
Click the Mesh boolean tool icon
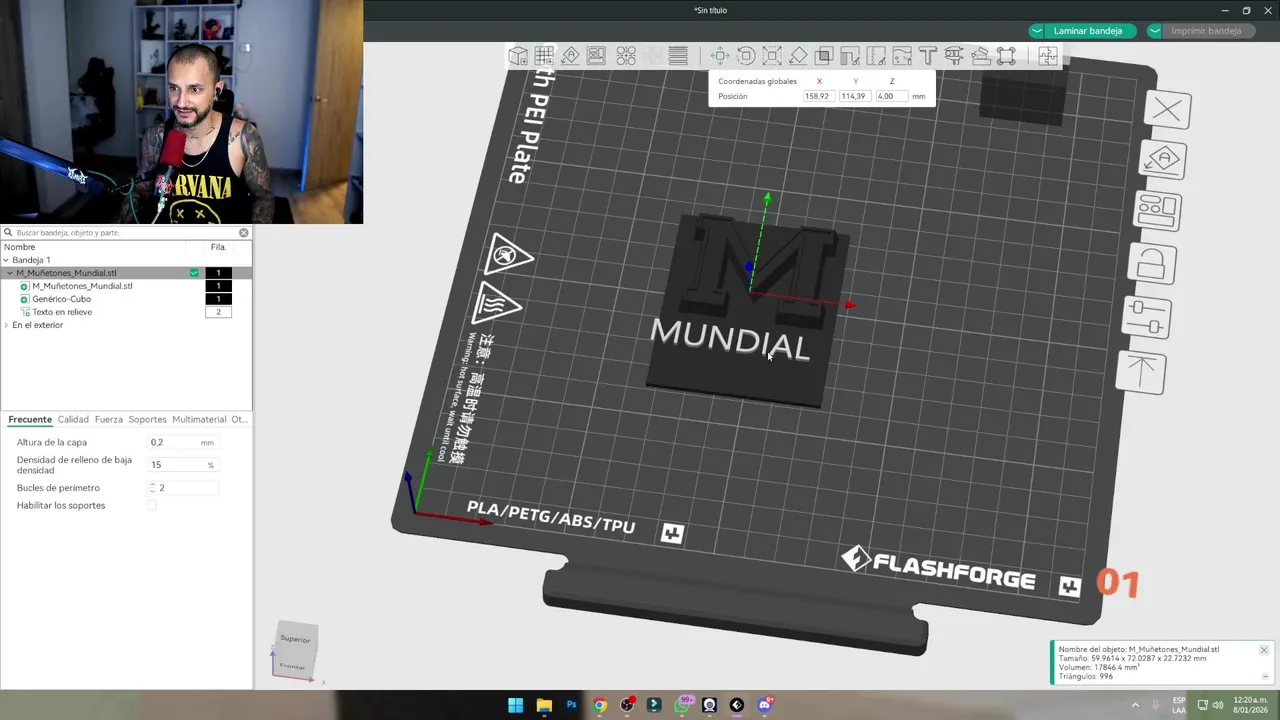1006,56
